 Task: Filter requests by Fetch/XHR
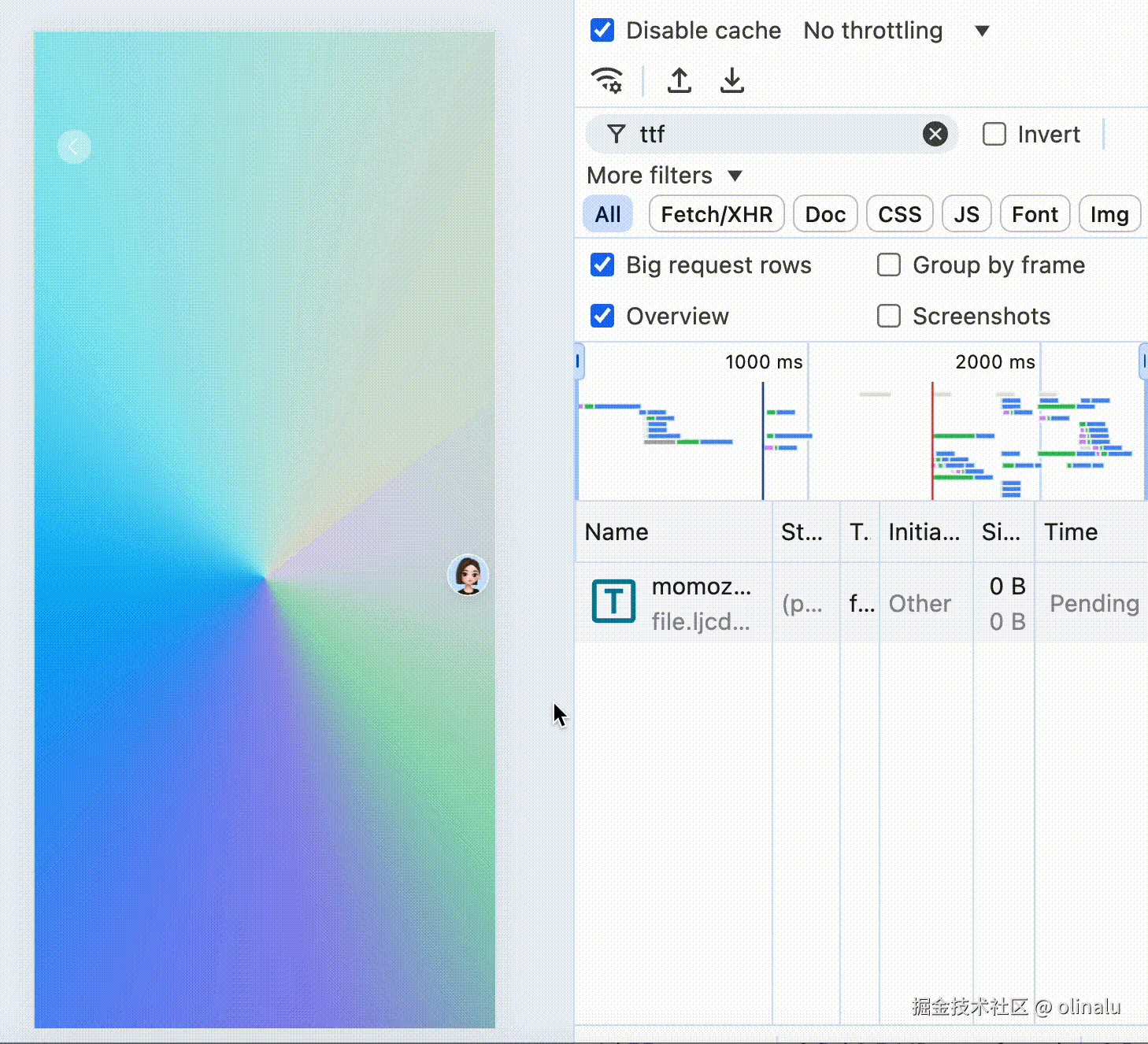717,214
